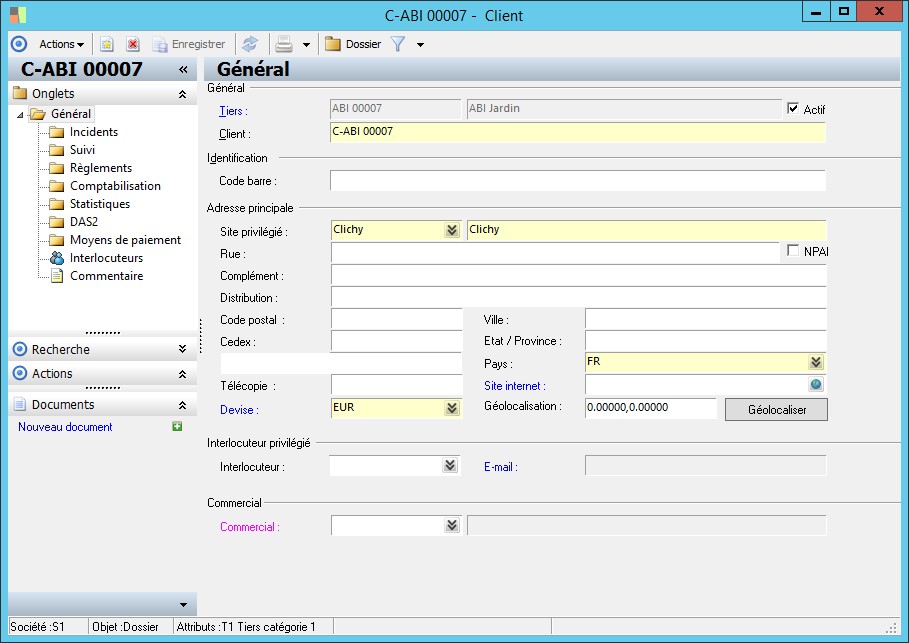Click the printer icon in toolbar
Screen dimensions: 909x643
[x=284, y=44]
